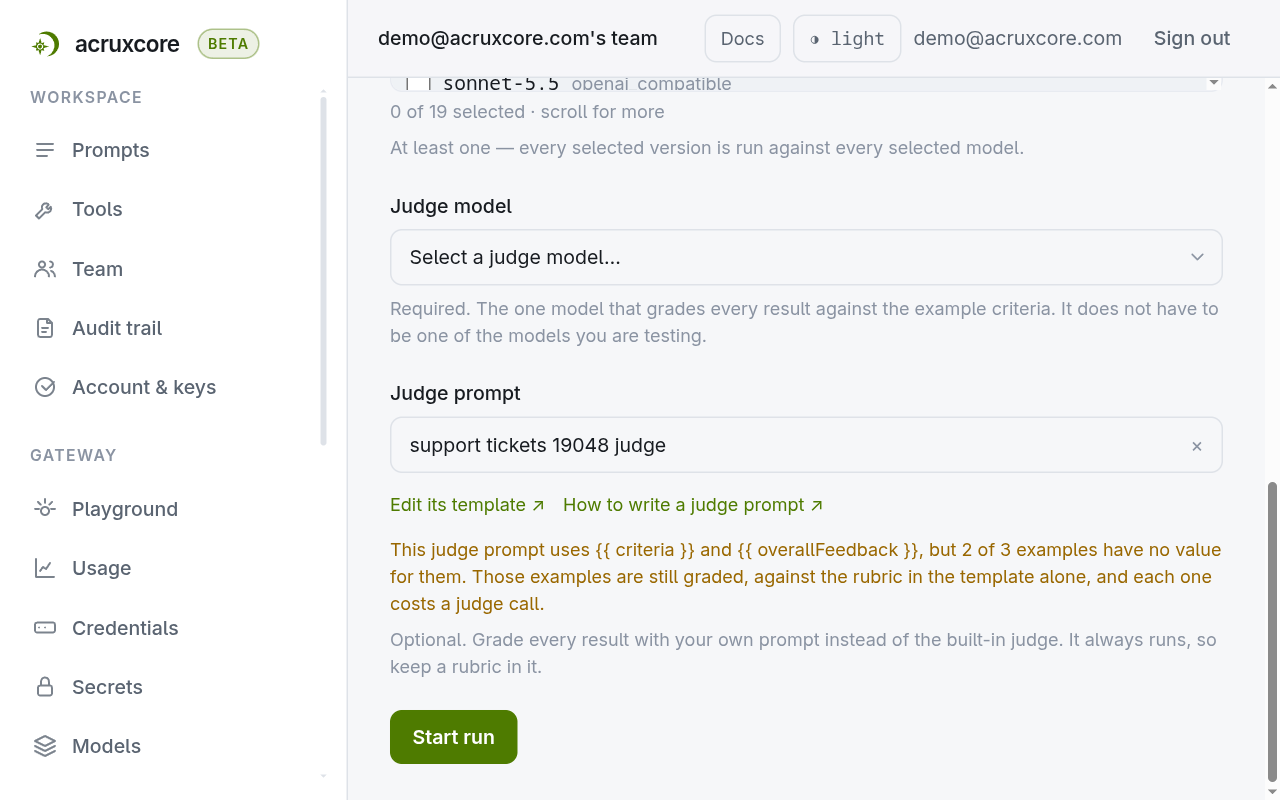Click Sign out

(1192, 39)
